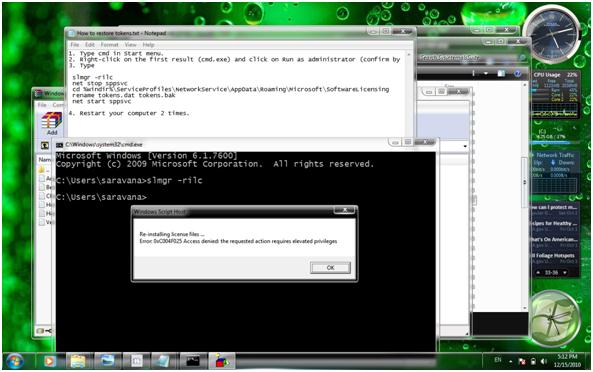The width and height of the screenshot is (593, 372).
Task: Click the Action Center flag tray icon
Action: 522,362
